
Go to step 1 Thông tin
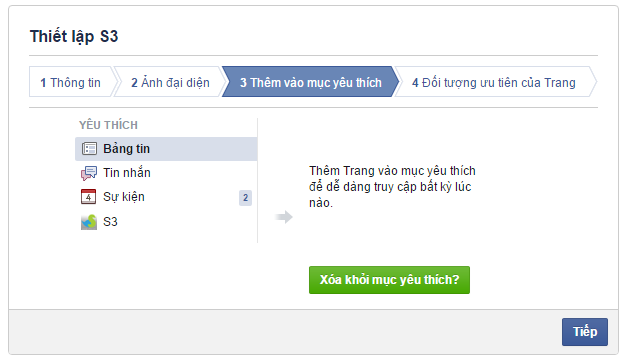coord(72,82)
